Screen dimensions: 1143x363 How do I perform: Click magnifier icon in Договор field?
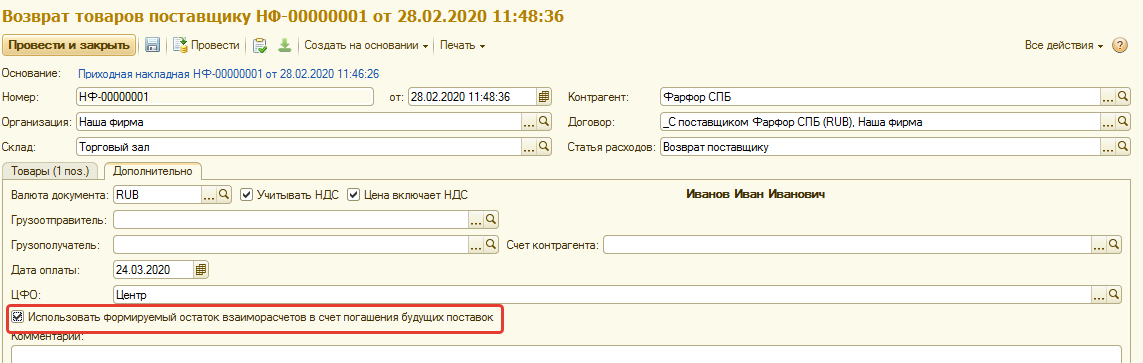pos(1123,122)
